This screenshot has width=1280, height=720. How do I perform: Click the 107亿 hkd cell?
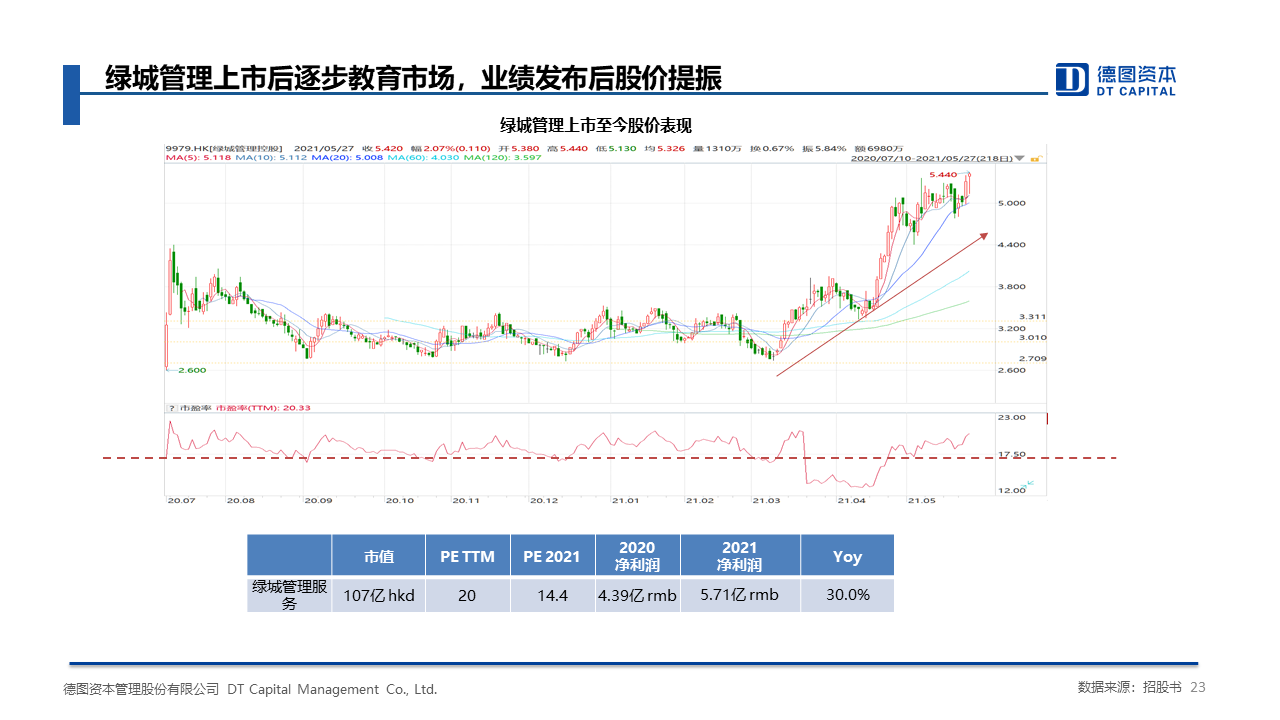click(379, 595)
